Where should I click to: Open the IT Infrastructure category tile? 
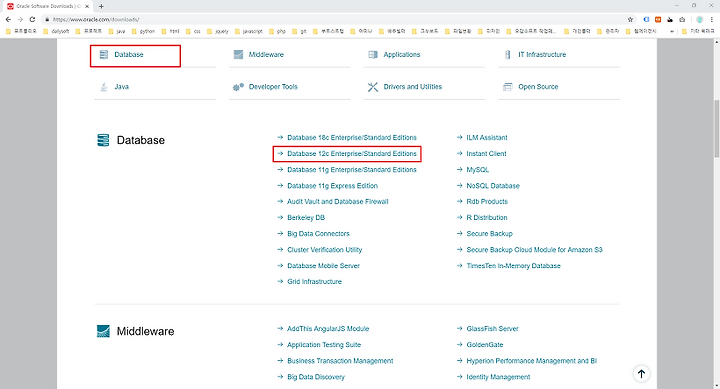click(558, 55)
